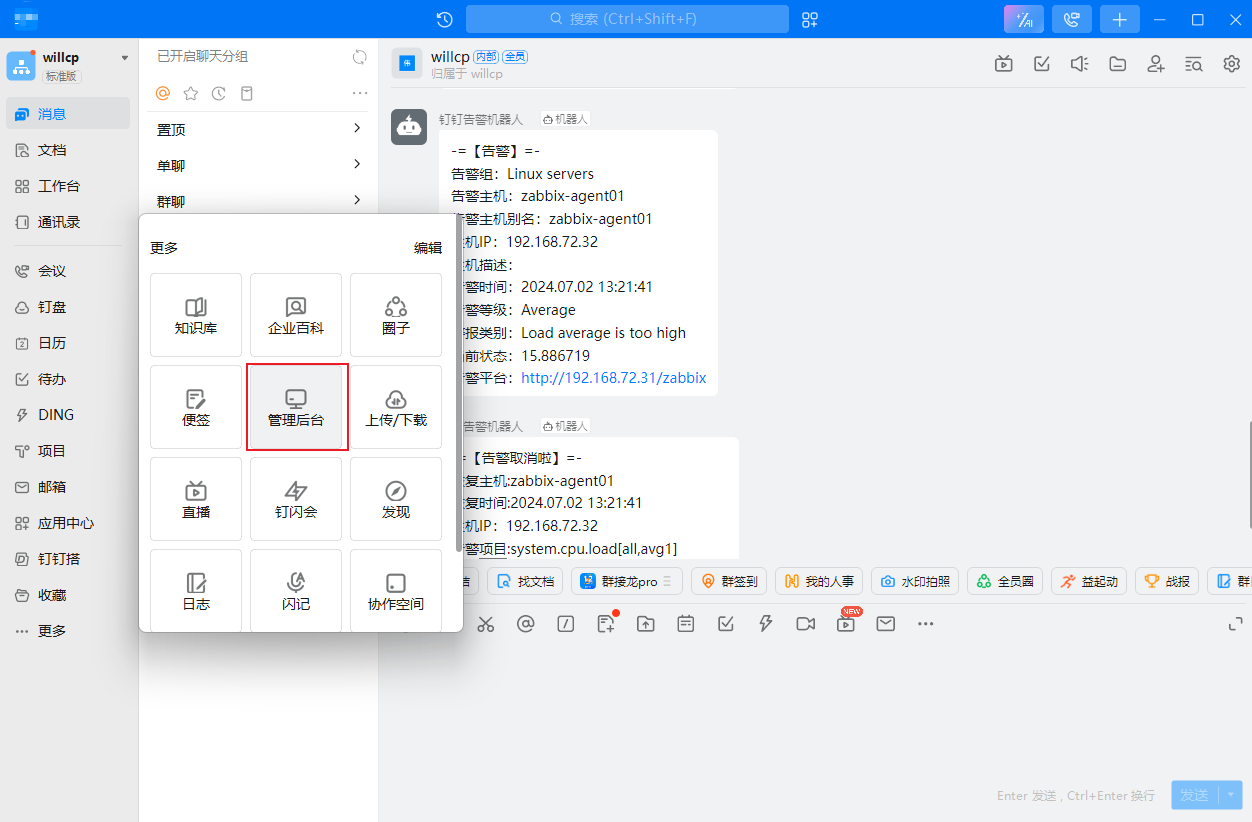Open the 直播 live tile

click(x=196, y=499)
